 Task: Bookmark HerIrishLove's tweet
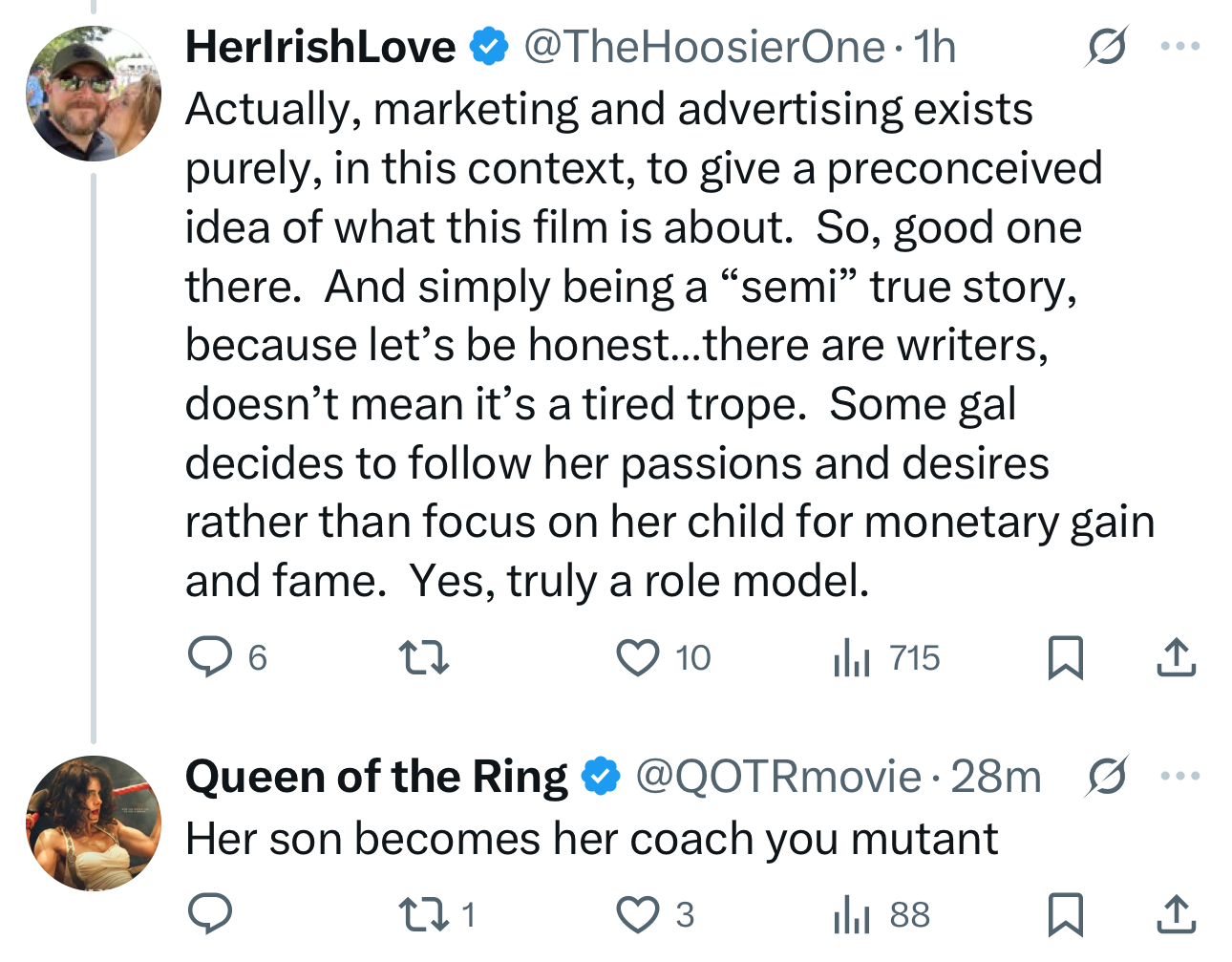1065,657
